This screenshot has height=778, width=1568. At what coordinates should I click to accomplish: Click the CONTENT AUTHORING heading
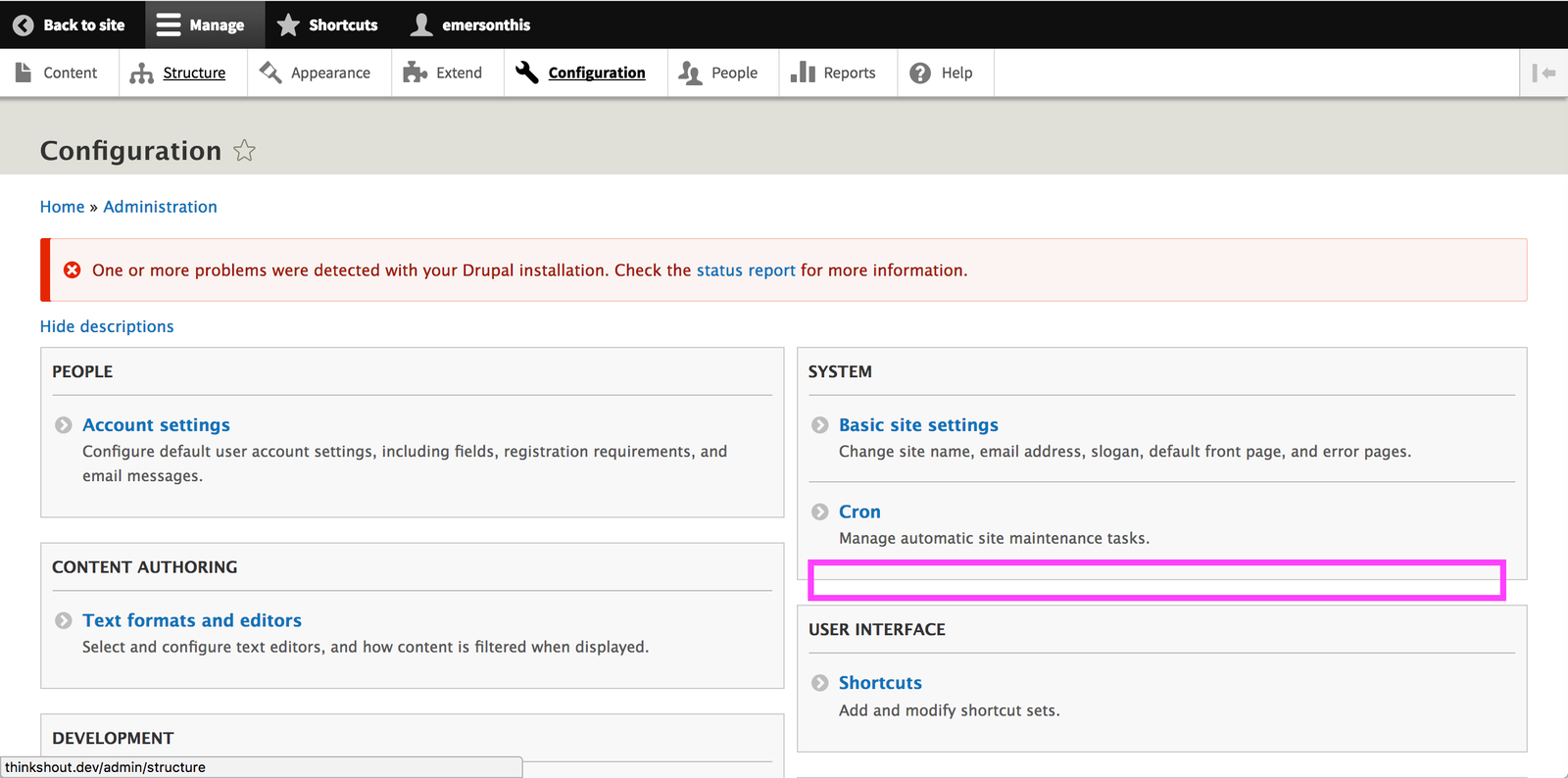coord(144,567)
